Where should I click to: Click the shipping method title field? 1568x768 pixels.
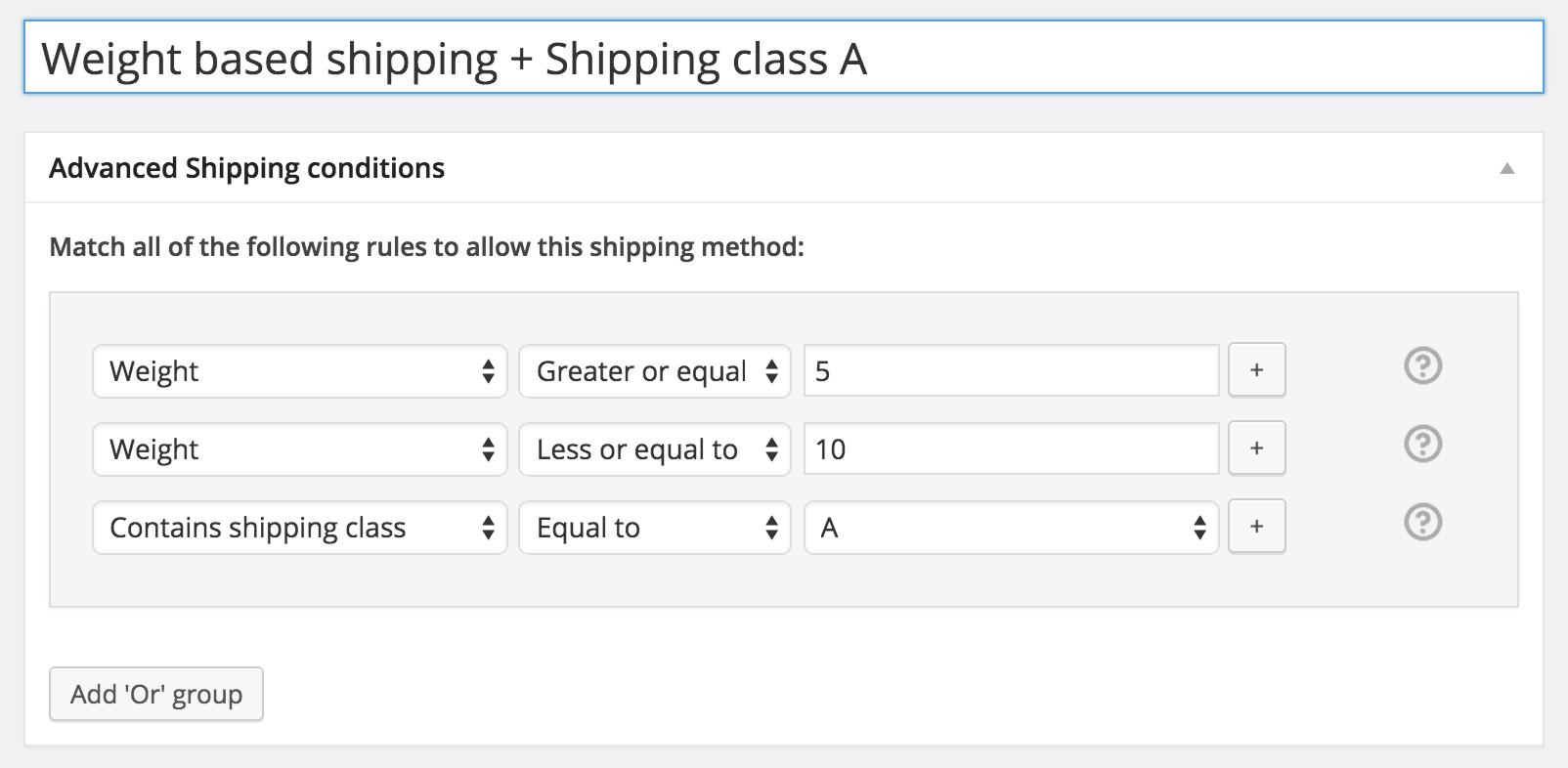[x=784, y=59]
